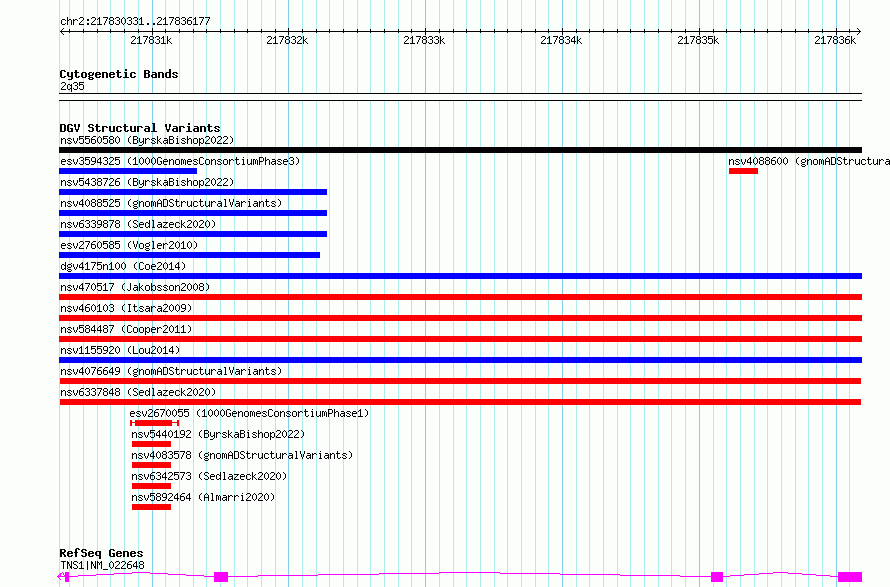This screenshot has width=890, height=587.
Task: Click the ruler's left scroll arrow
Action: [62, 32]
